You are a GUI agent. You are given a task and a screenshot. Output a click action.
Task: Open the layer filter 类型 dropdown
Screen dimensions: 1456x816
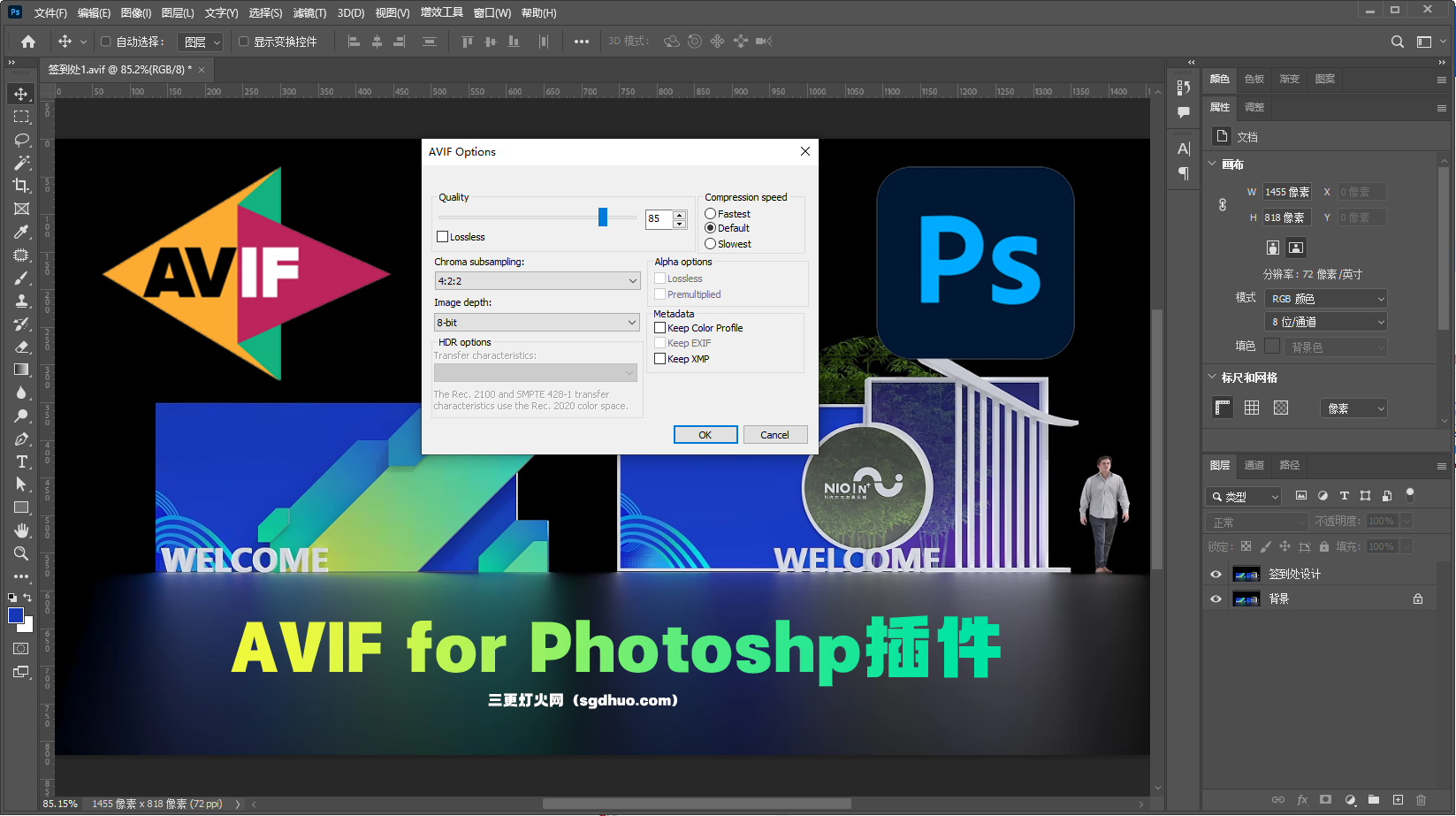[x=1243, y=497]
